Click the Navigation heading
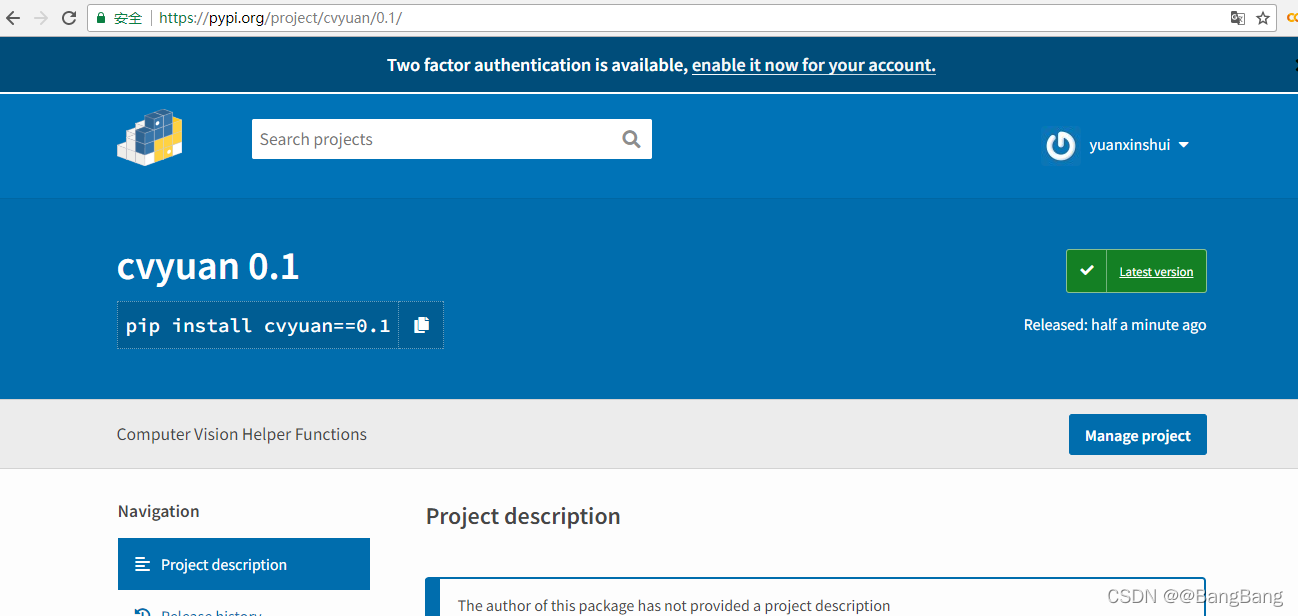Image resolution: width=1298 pixels, height=616 pixels. (158, 511)
